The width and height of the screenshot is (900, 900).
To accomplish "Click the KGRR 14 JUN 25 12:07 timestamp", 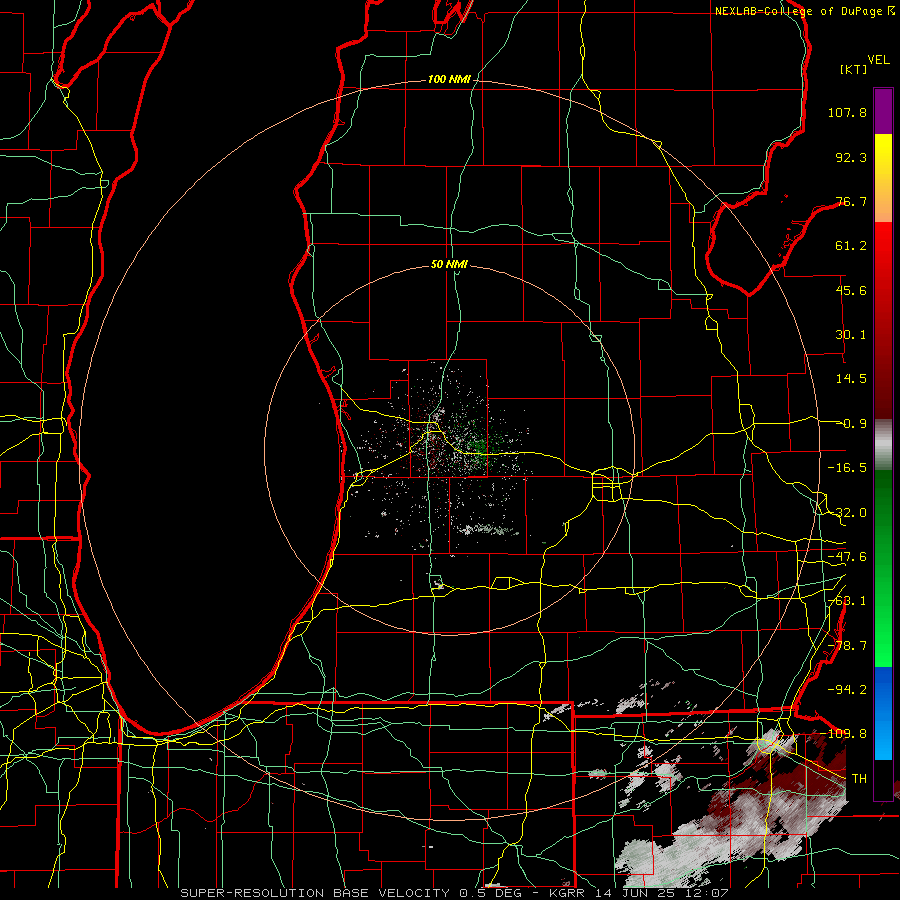I will (639, 893).
